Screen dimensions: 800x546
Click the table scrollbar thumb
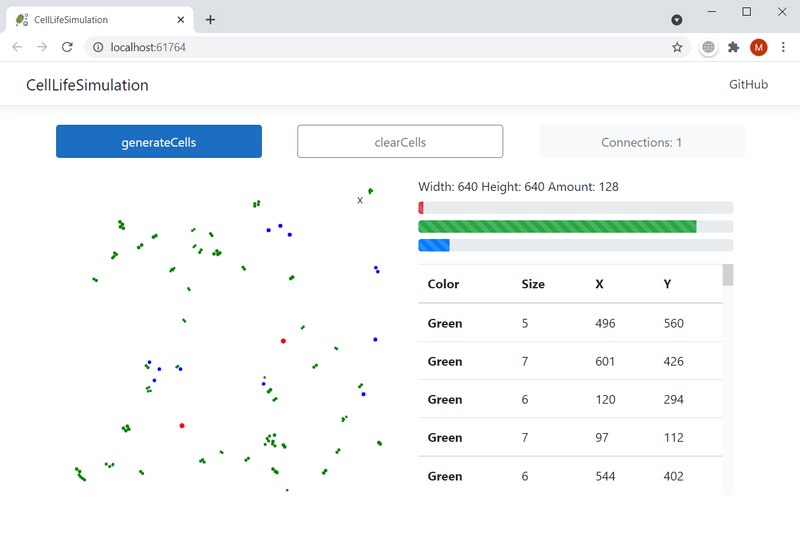728,275
